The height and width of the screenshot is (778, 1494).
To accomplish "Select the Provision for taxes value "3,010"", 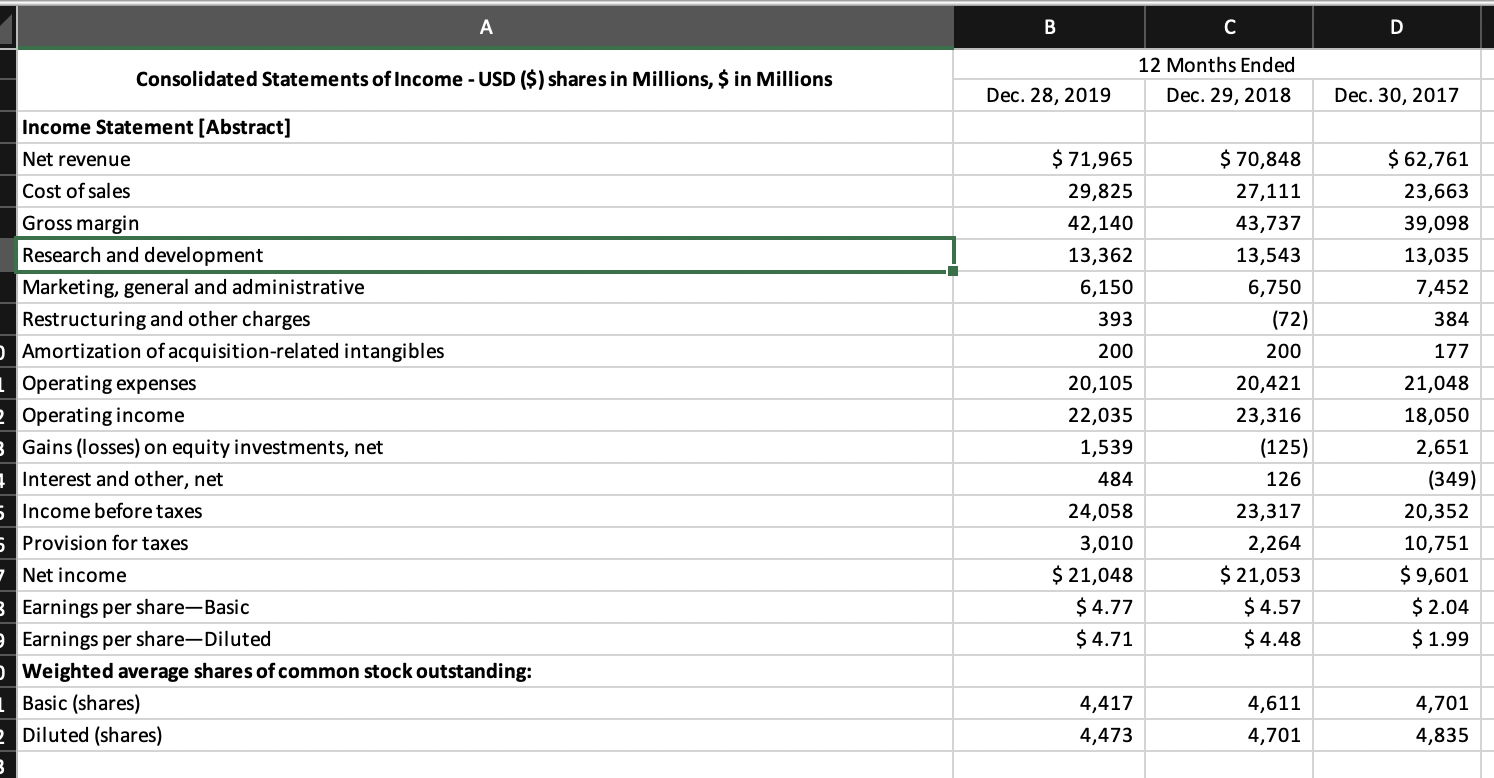I will (x=1048, y=543).
